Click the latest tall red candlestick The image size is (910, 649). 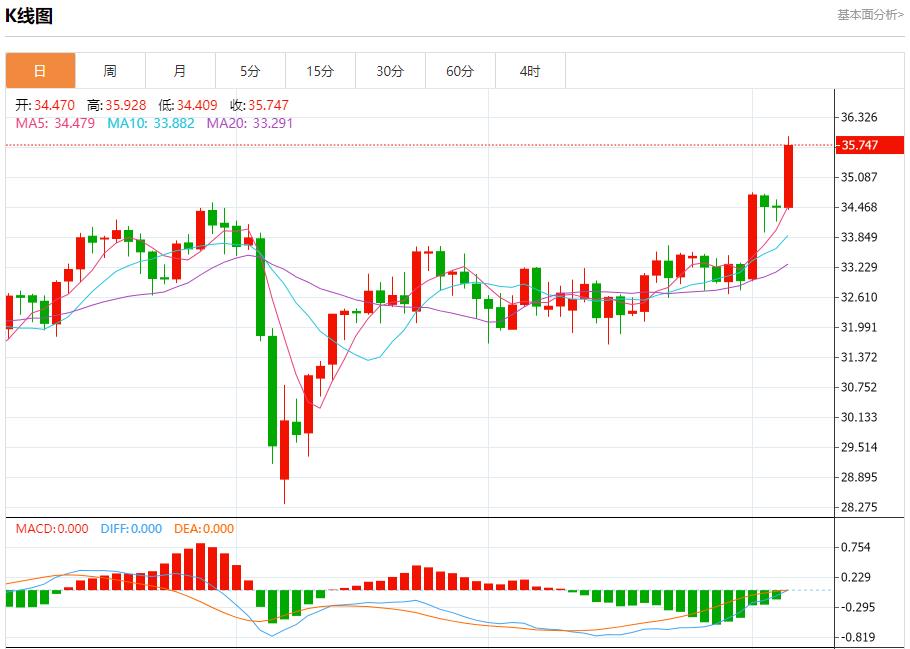pos(788,176)
